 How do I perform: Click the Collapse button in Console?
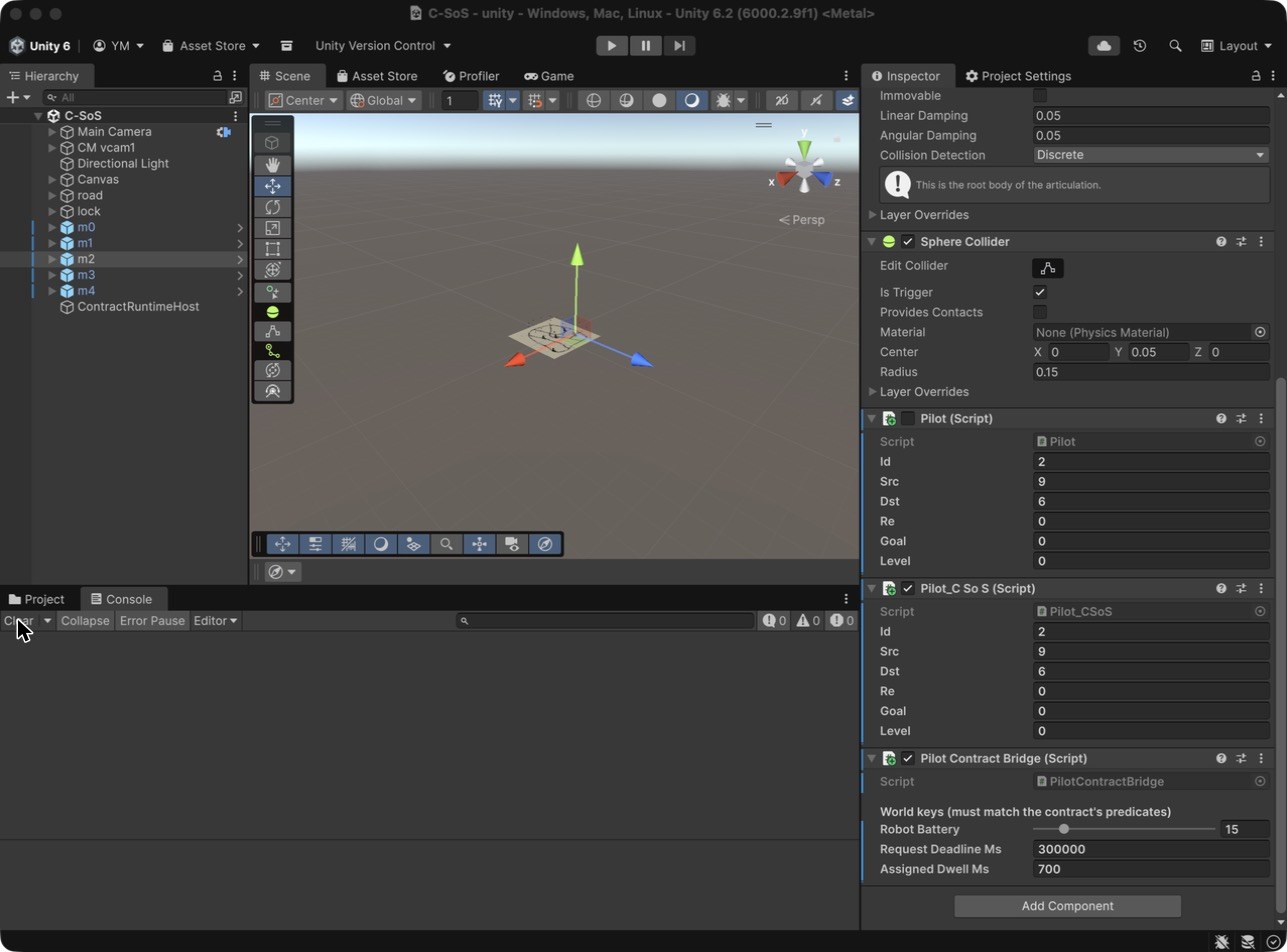click(x=85, y=621)
